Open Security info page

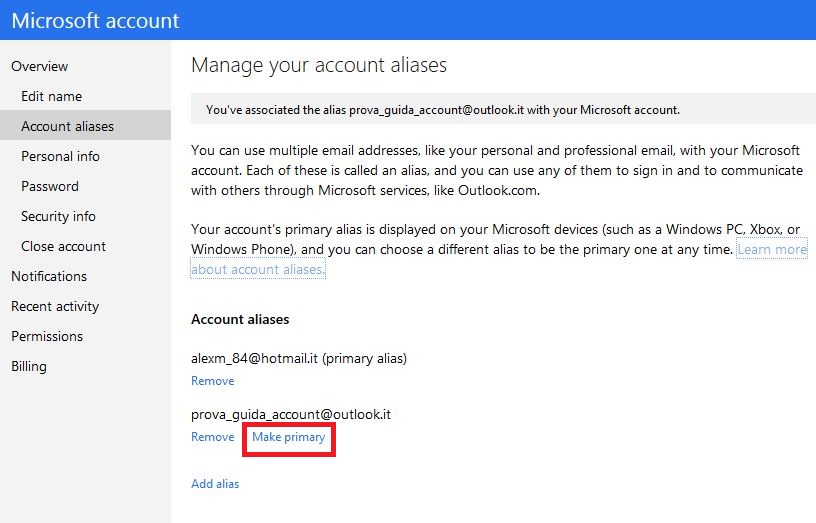pos(58,216)
